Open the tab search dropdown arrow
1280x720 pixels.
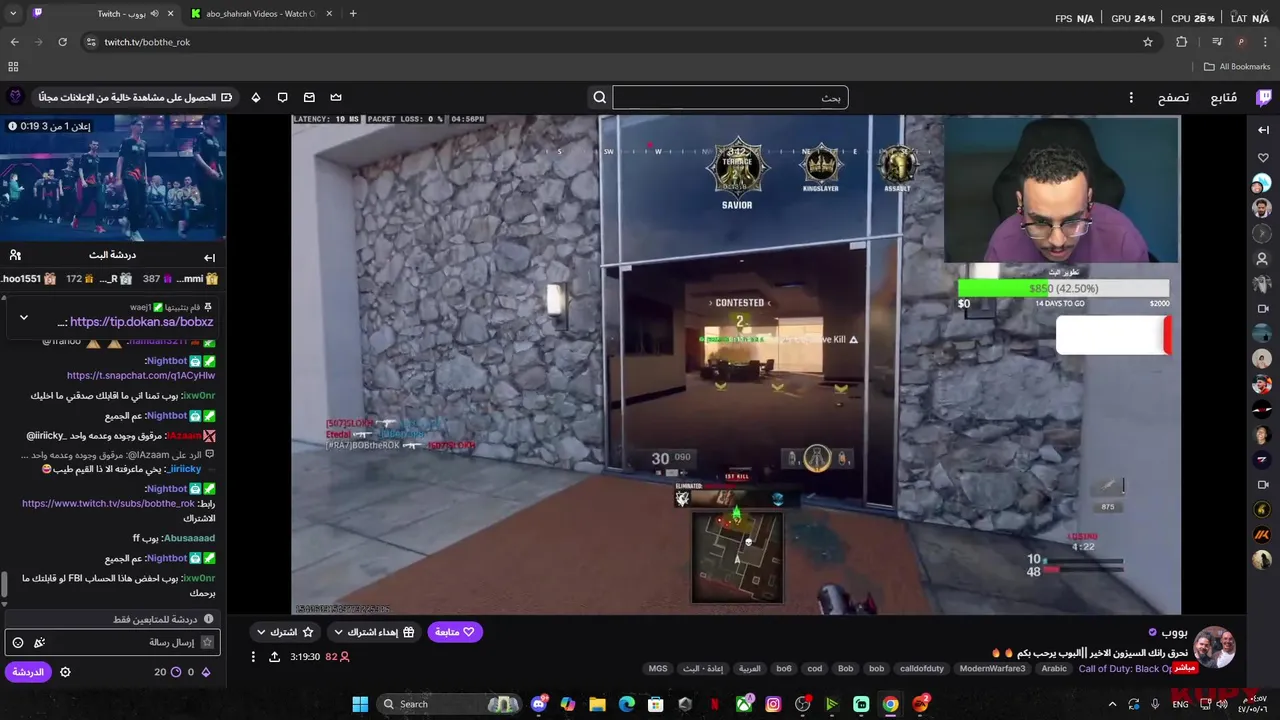pos(13,14)
